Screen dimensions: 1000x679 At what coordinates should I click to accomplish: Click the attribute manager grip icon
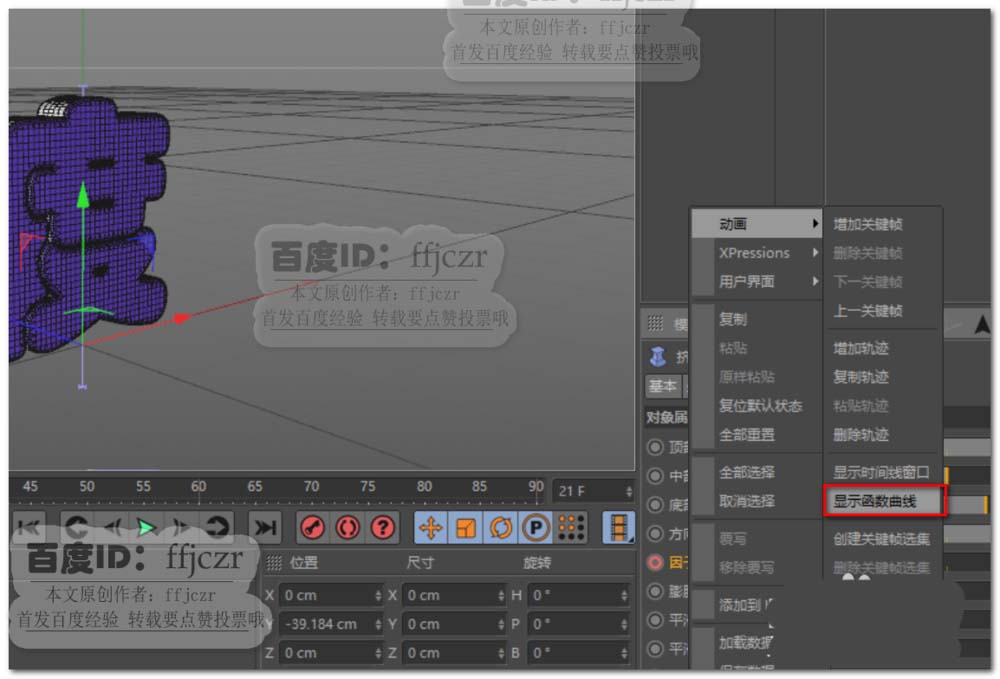click(656, 323)
